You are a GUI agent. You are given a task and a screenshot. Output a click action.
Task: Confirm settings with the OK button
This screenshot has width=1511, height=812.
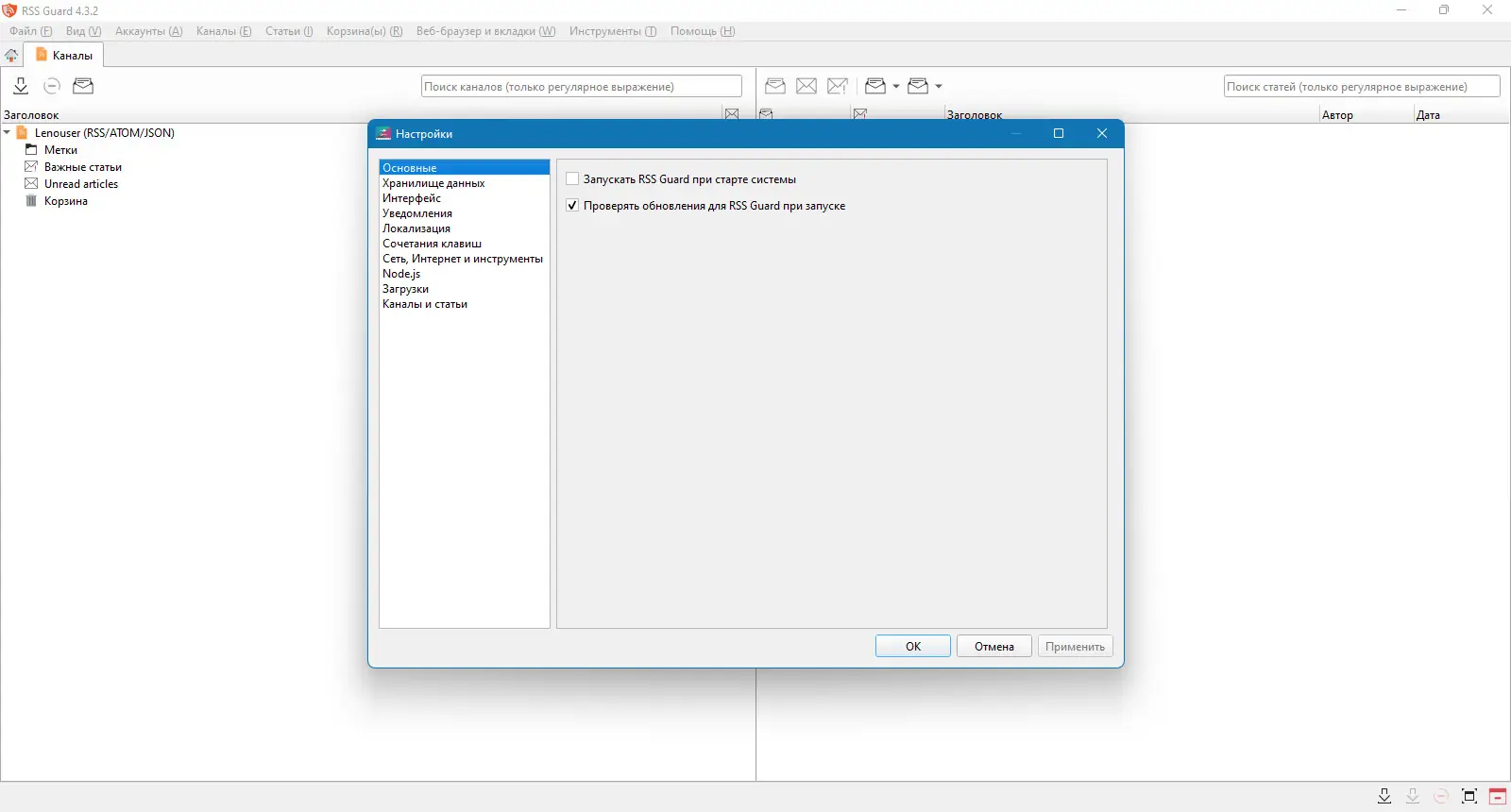(x=913, y=646)
